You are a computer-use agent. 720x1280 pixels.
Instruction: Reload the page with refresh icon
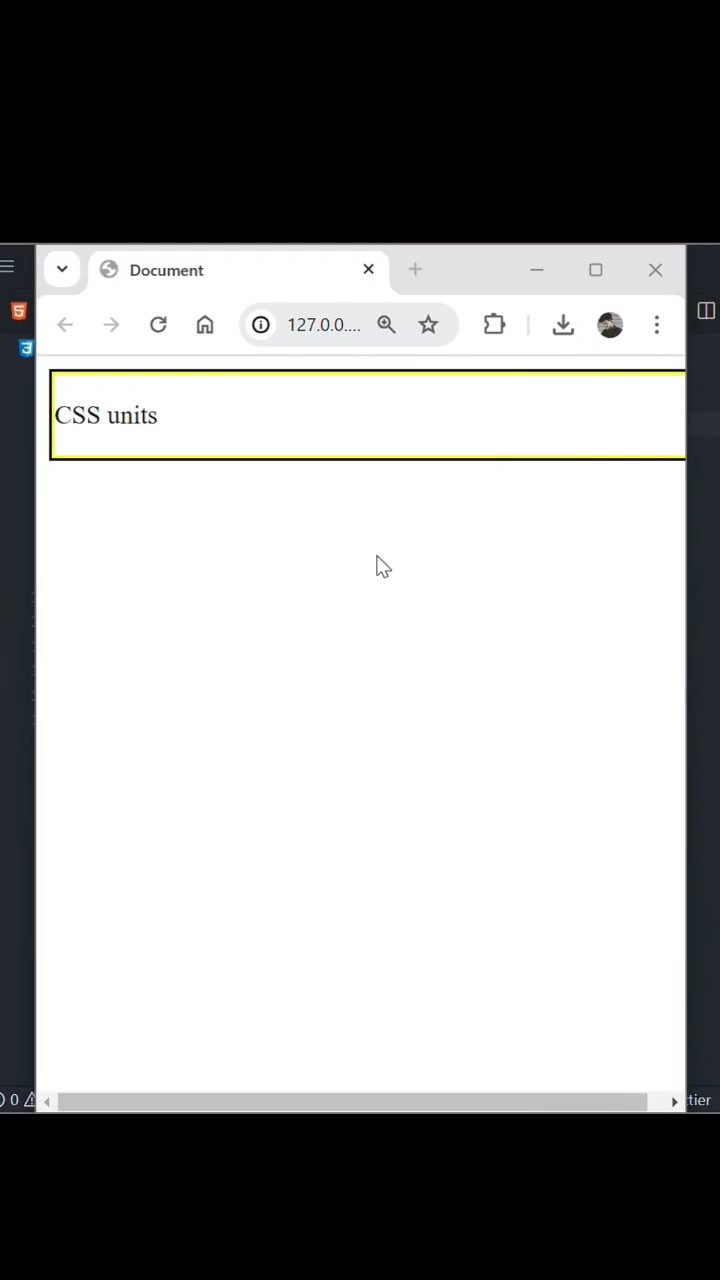158,324
